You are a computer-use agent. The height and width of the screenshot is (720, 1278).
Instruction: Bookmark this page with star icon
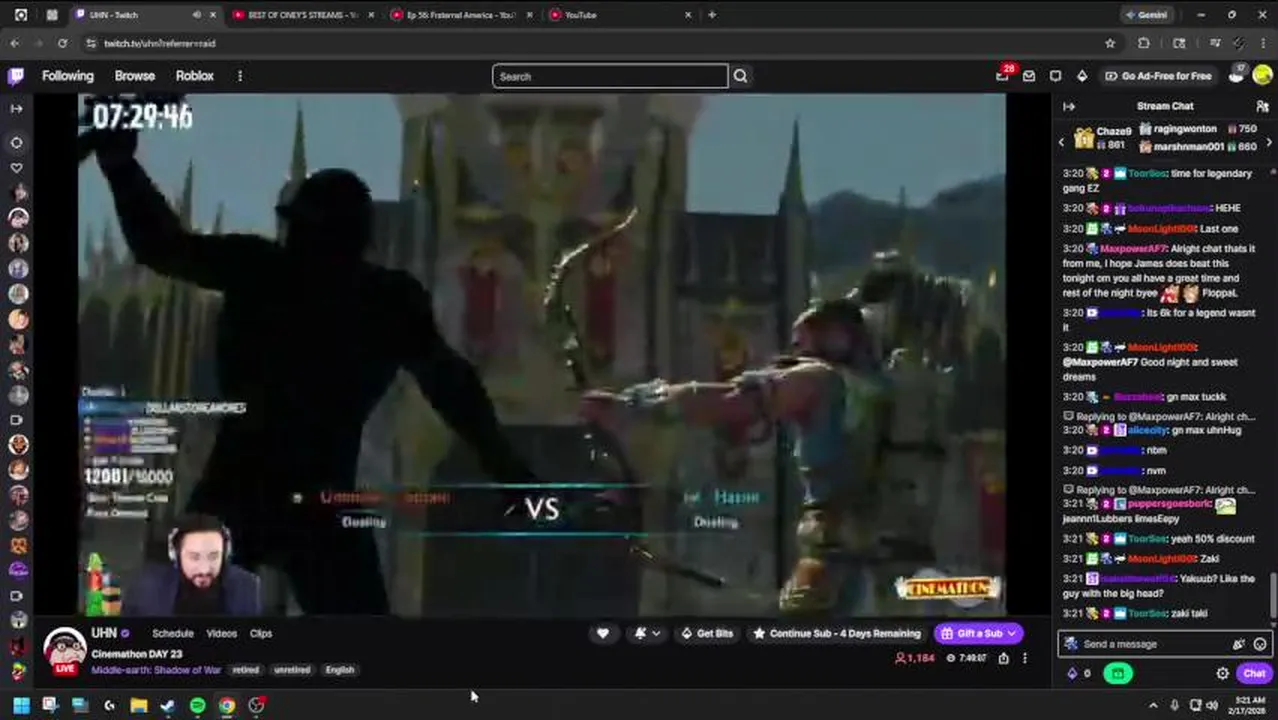1110,44
